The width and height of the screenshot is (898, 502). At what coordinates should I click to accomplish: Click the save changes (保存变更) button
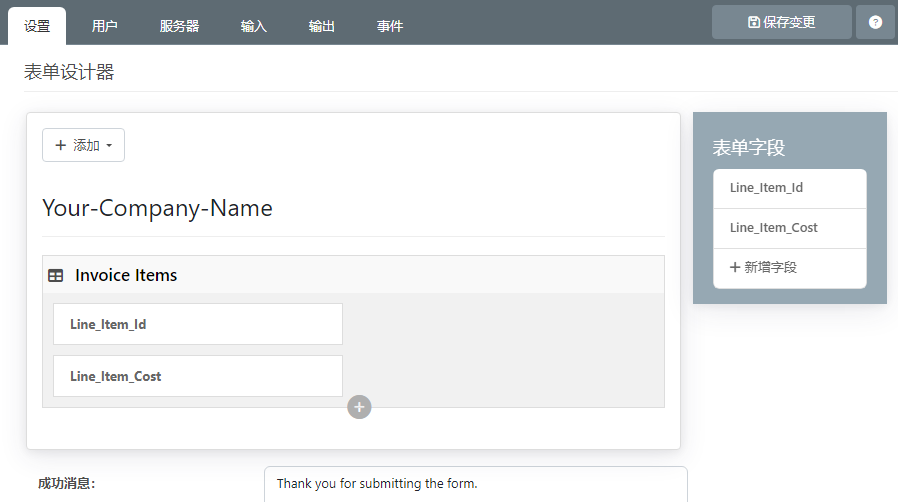coord(781,22)
